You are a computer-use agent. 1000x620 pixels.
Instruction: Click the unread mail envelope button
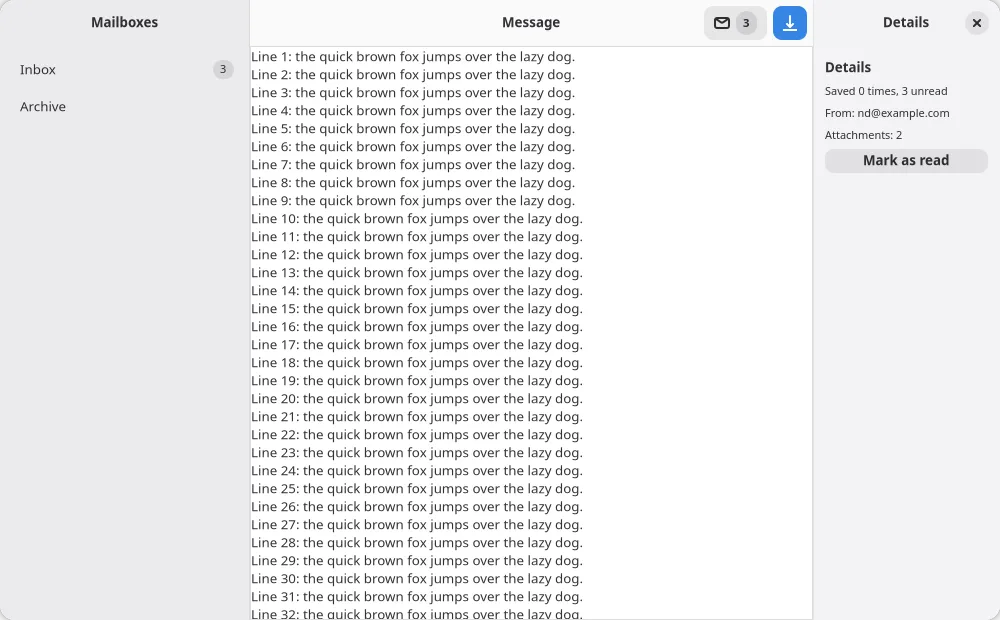735,23
